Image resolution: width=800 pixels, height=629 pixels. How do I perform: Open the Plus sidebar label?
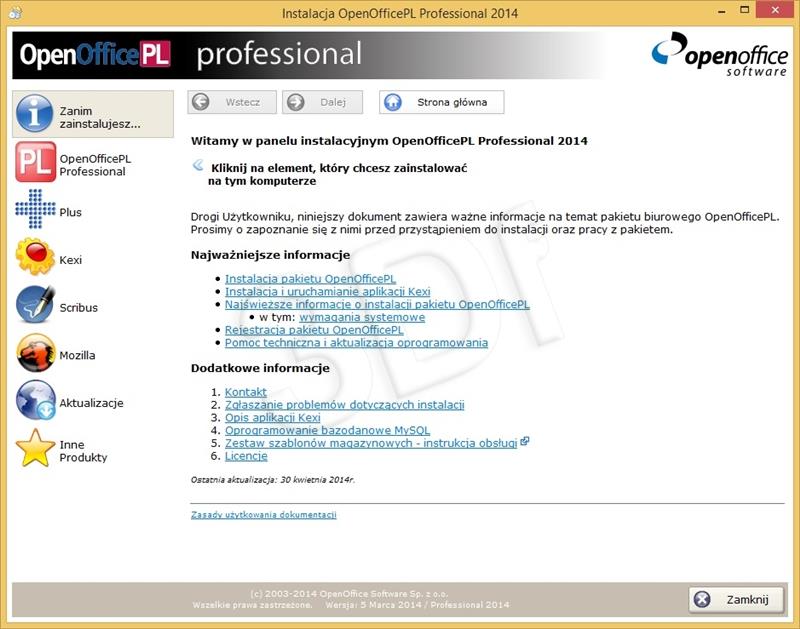(70, 212)
